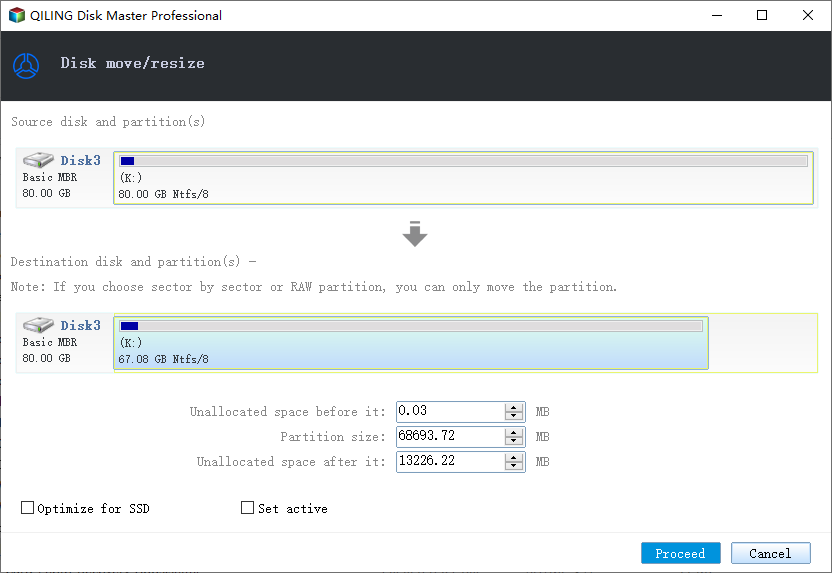This screenshot has width=832, height=573.
Task: Decrease Partition size value
Action: (x=514, y=440)
